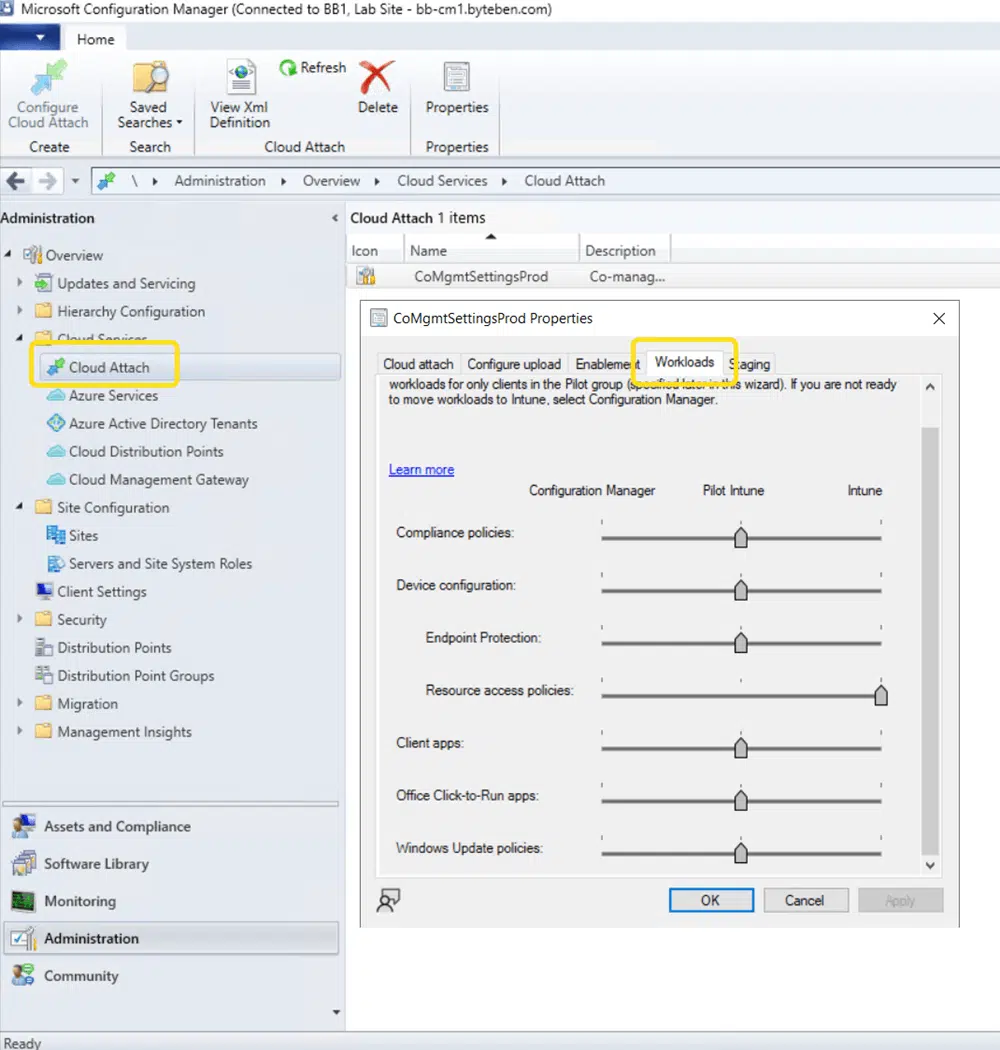Open the Monitoring workspace
The height and width of the screenshot is (1050, 1000).
click(x=80, y=901)
